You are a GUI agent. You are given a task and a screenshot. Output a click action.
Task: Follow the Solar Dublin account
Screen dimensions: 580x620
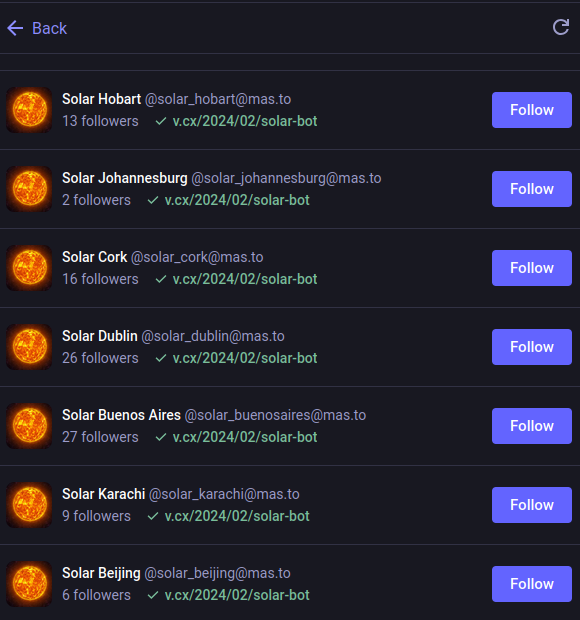(532, 347)
